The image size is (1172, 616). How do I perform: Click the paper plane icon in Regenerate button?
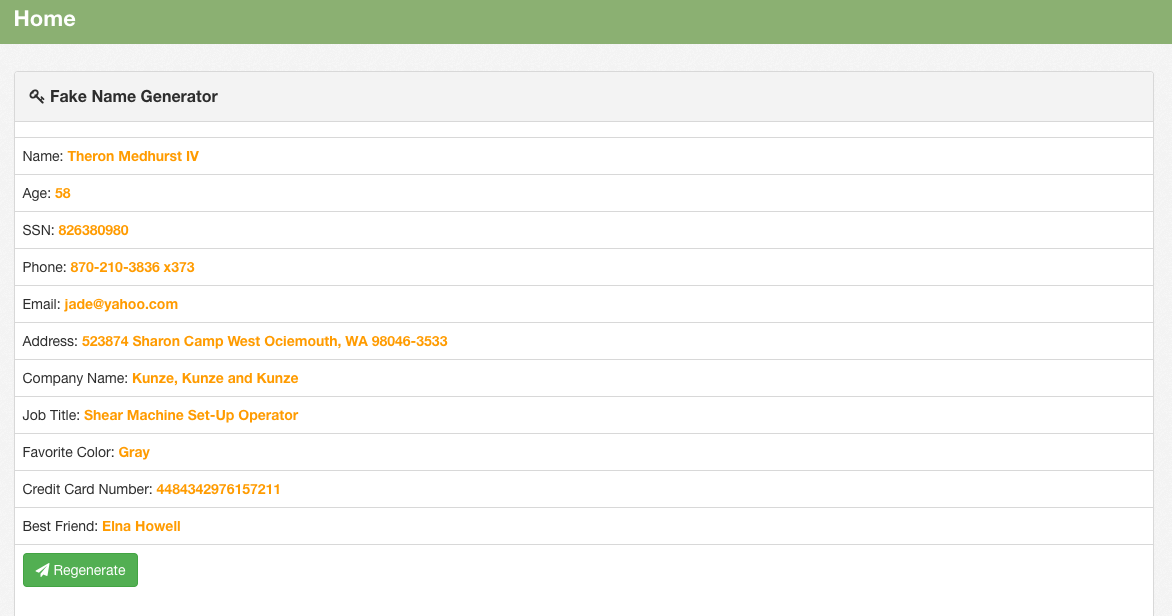click(x=42, y=570)
